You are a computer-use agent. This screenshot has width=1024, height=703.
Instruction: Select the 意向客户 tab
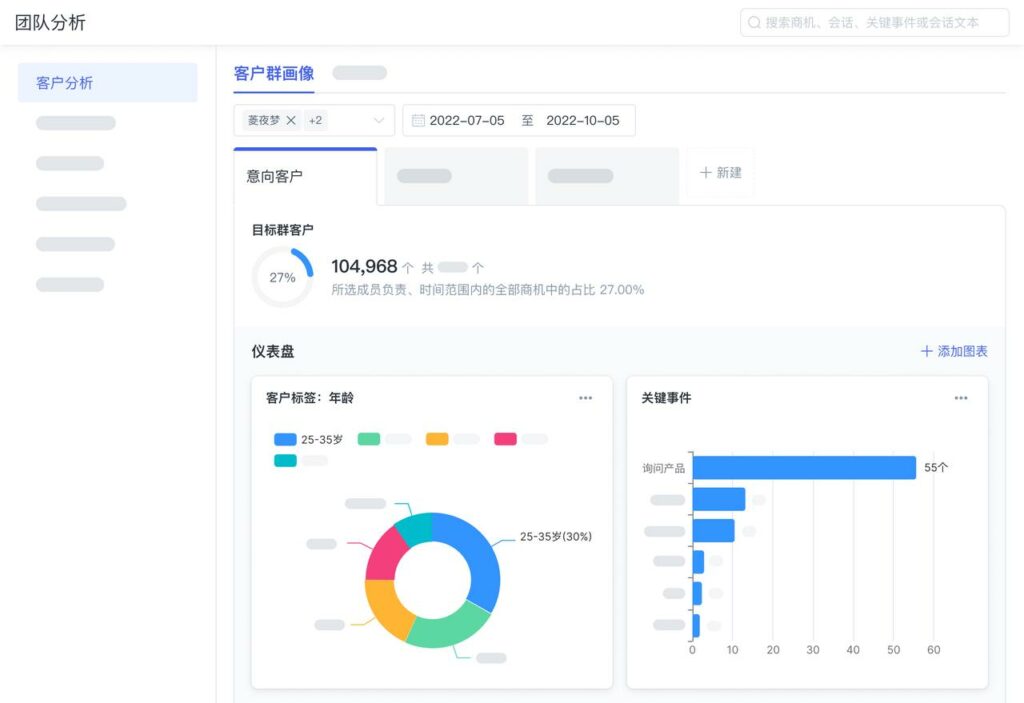point(275,176)
